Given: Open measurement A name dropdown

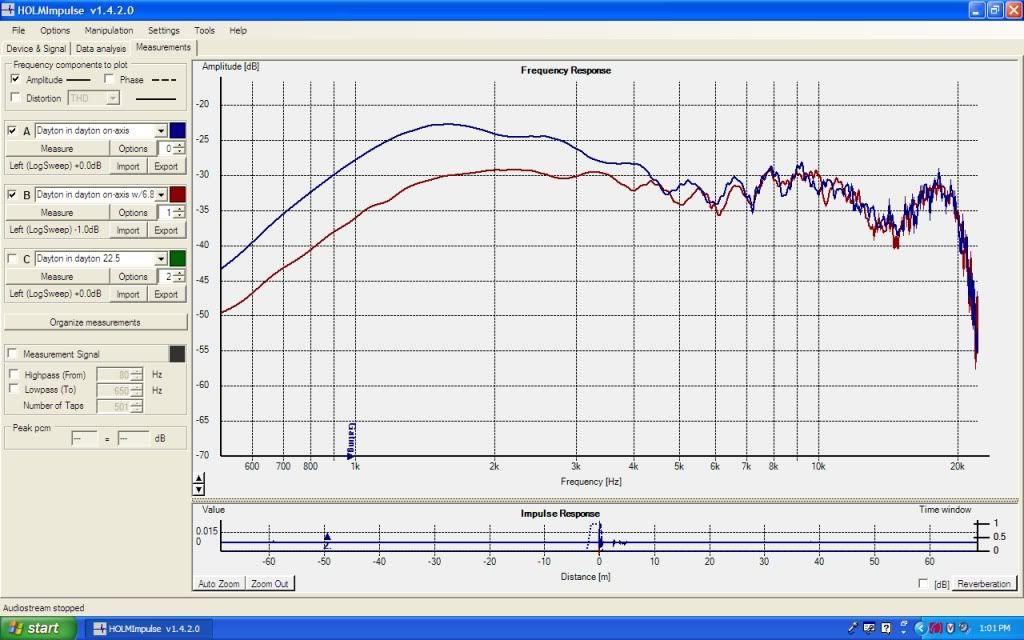Looking at the screenshot, I should (160, 131).
